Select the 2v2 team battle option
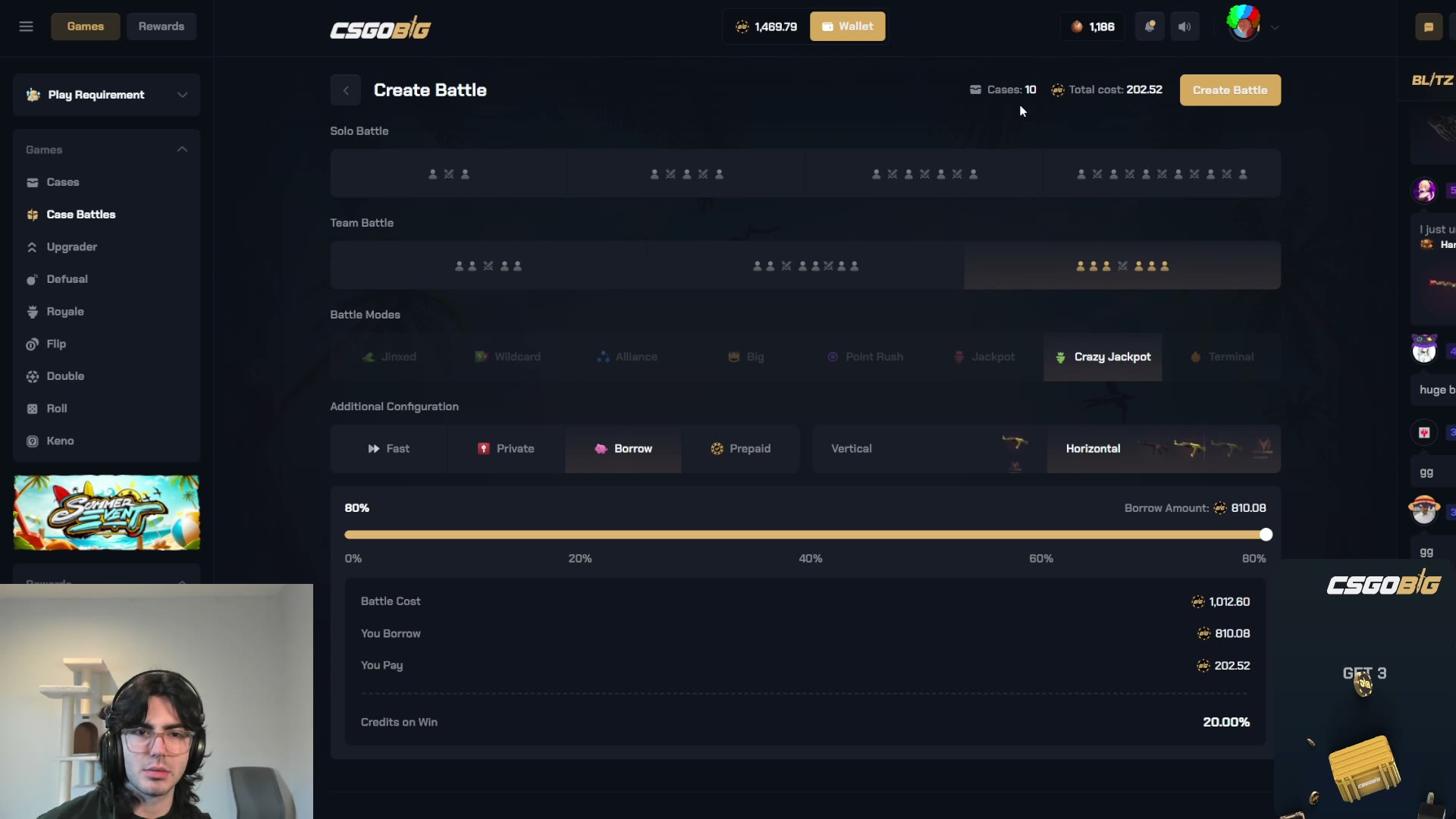 tap(488, 266)
